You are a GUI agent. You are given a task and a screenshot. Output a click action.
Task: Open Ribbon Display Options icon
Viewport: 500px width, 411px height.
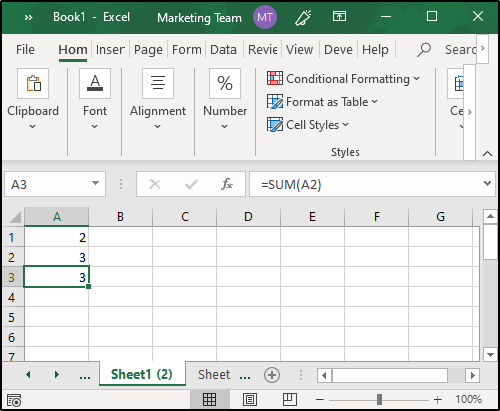click(x=339, y=16)
